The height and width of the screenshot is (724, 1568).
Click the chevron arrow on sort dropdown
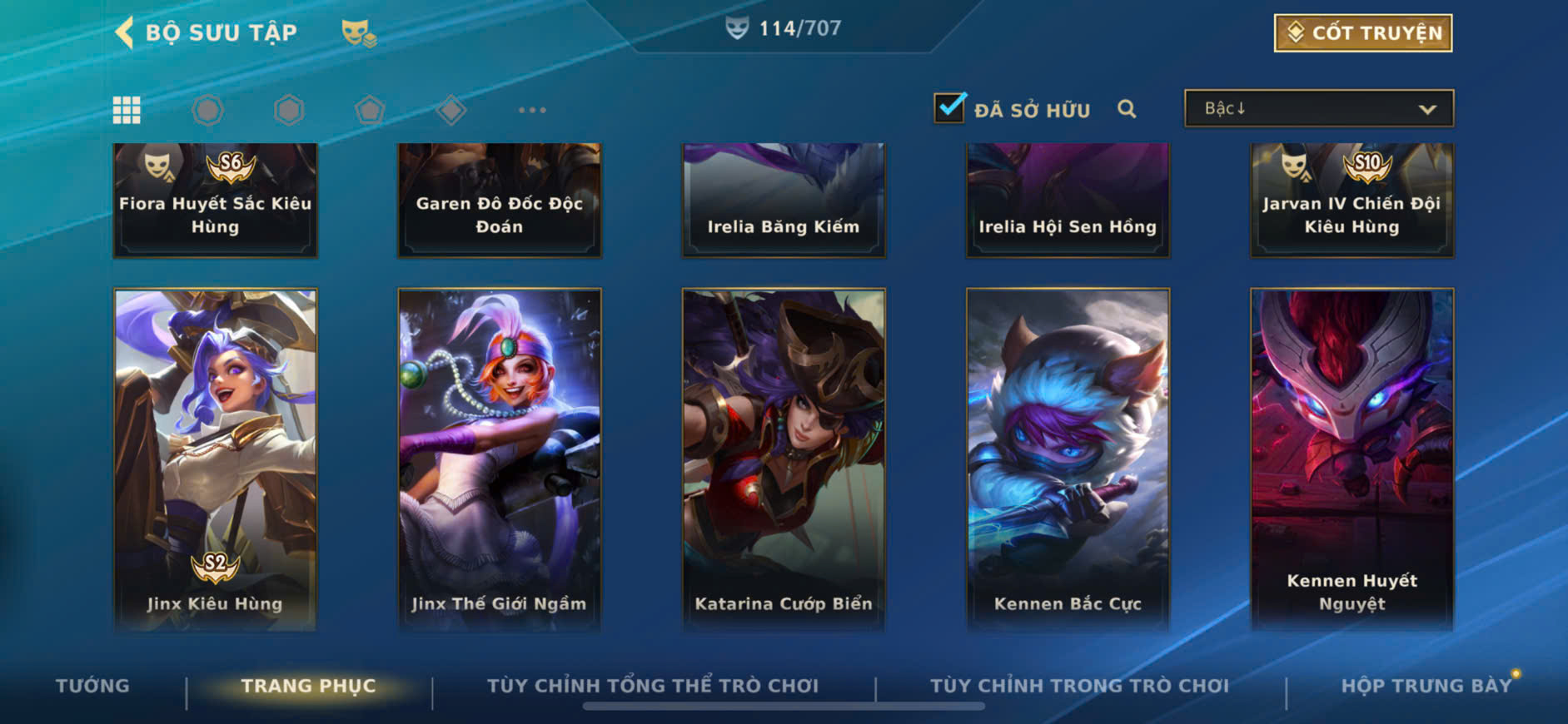coord(1427,109)
